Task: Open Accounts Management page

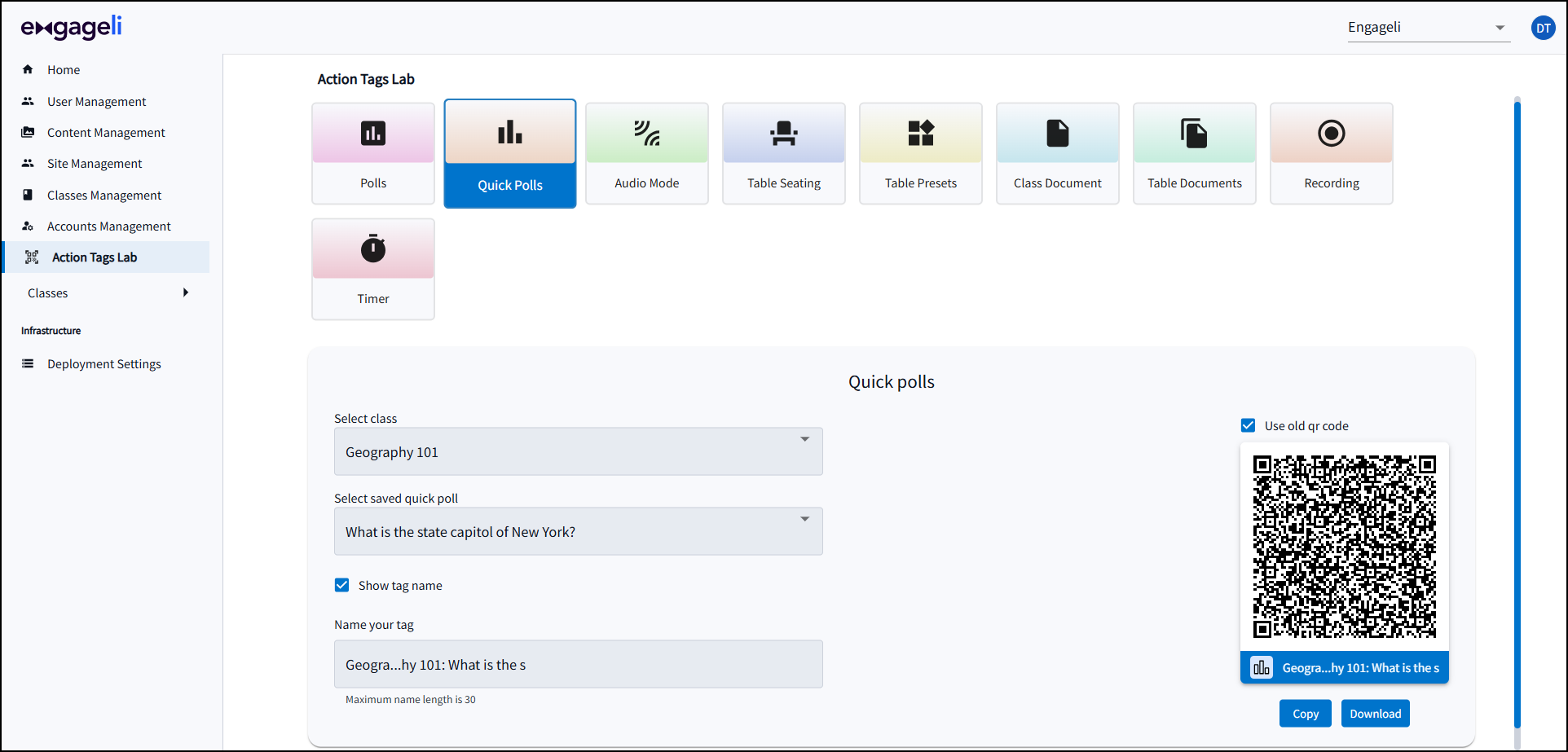Action: pyautogui.click(x=109, y=226)
